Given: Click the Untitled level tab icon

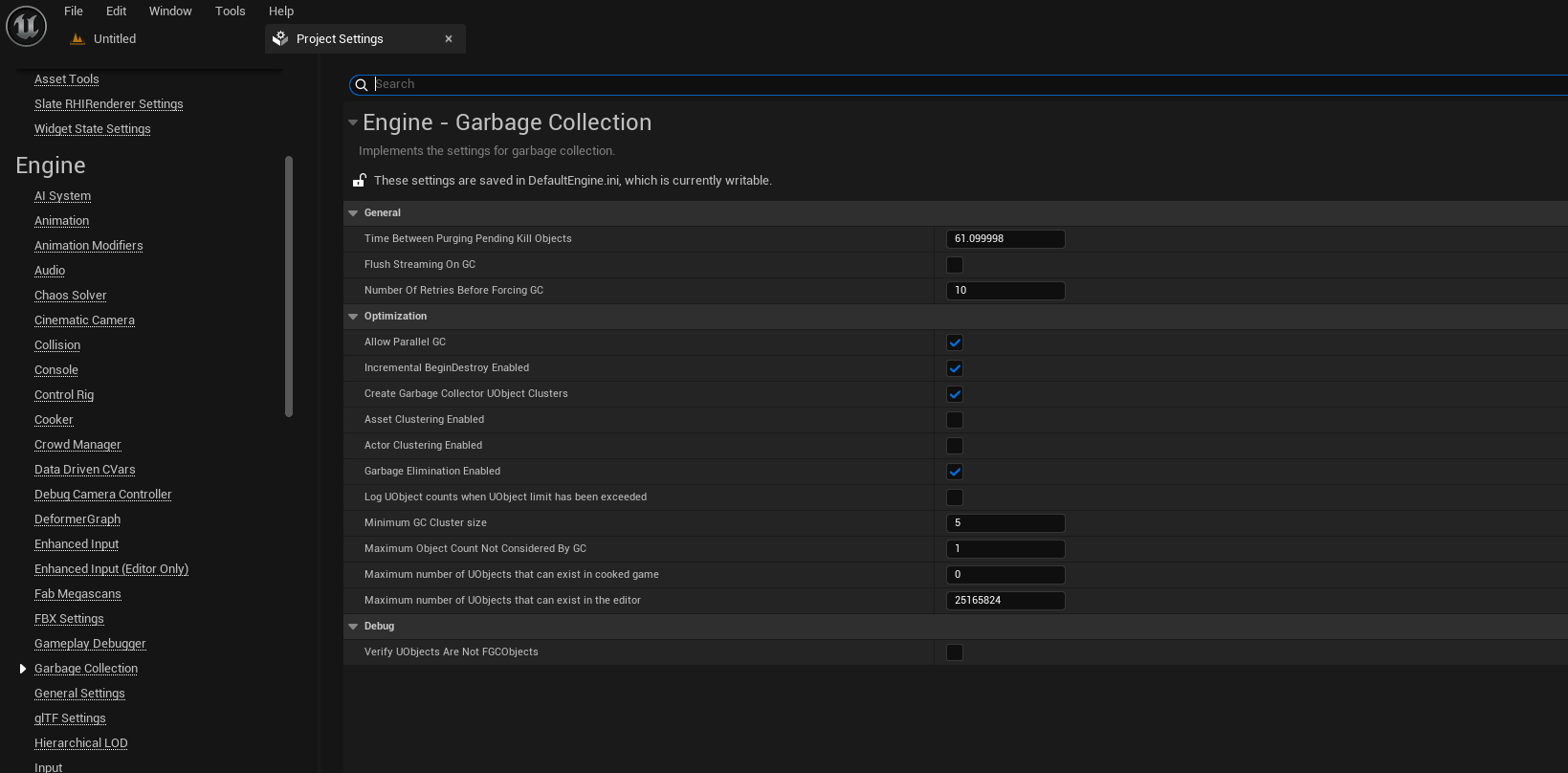Looking at the screenshot, I should pyautogui.click(x=77, y=39).
